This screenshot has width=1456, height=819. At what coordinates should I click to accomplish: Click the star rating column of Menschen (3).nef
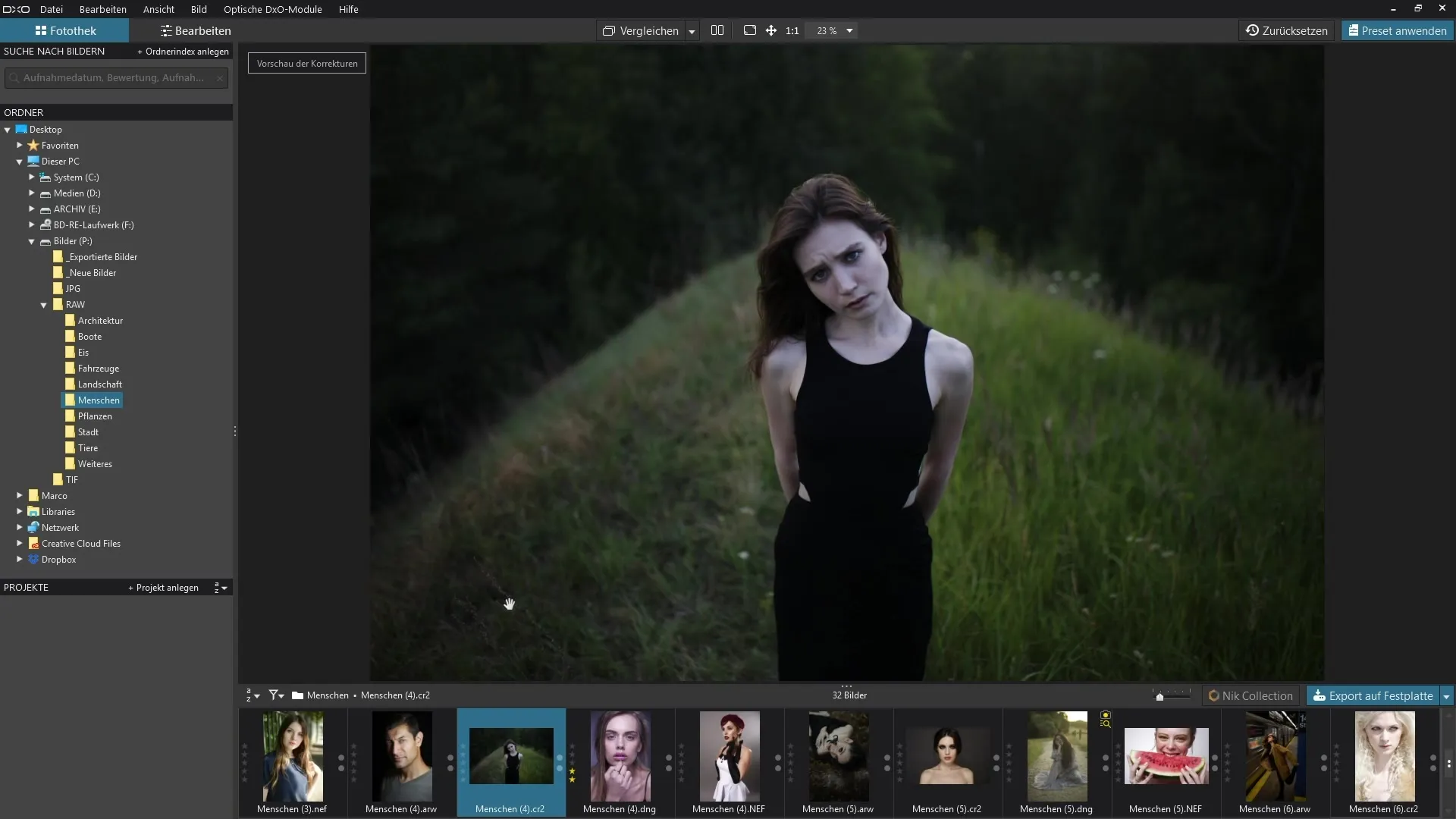tap(244, 763)
